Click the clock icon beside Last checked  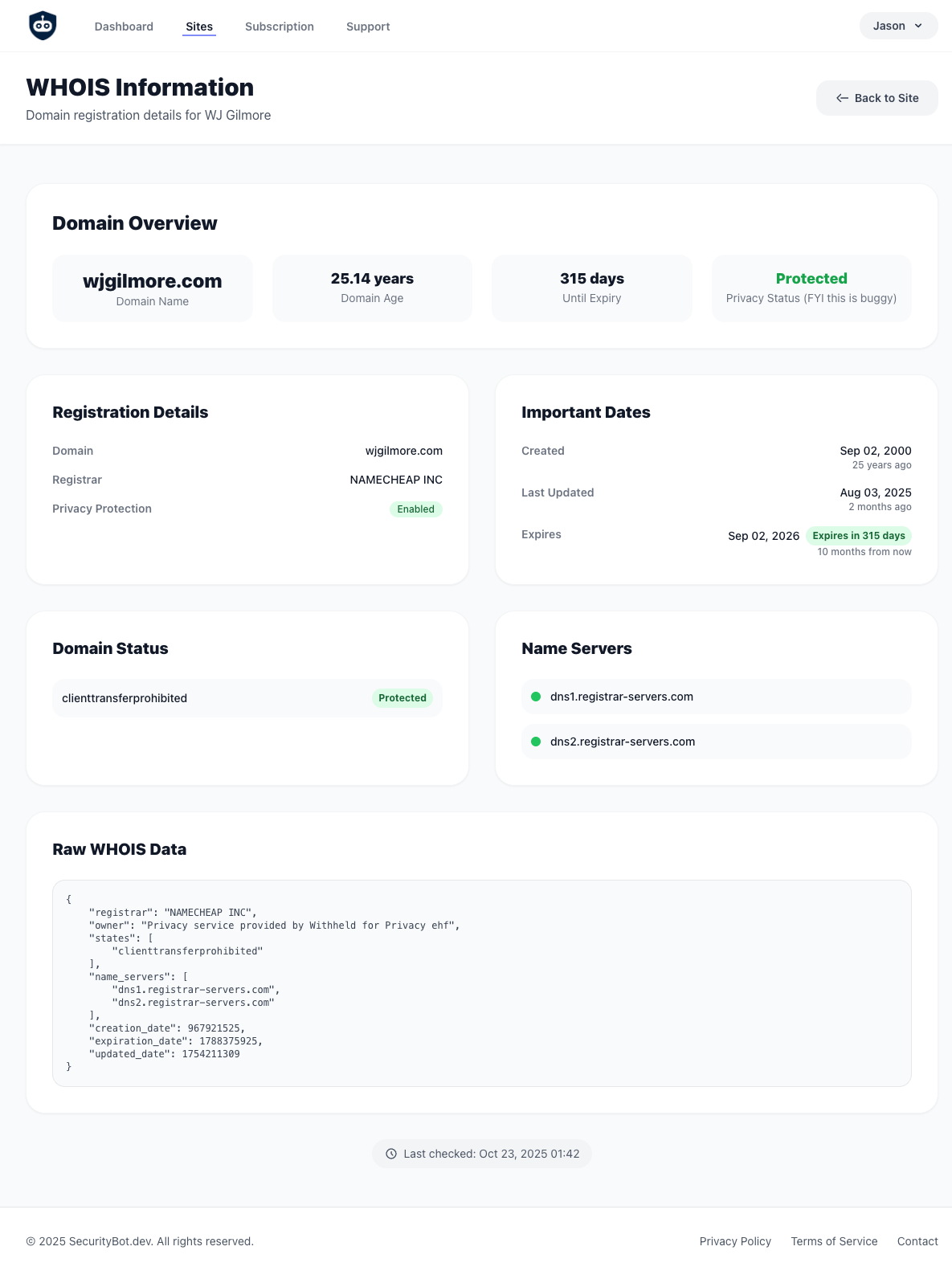pos(392,1153)
